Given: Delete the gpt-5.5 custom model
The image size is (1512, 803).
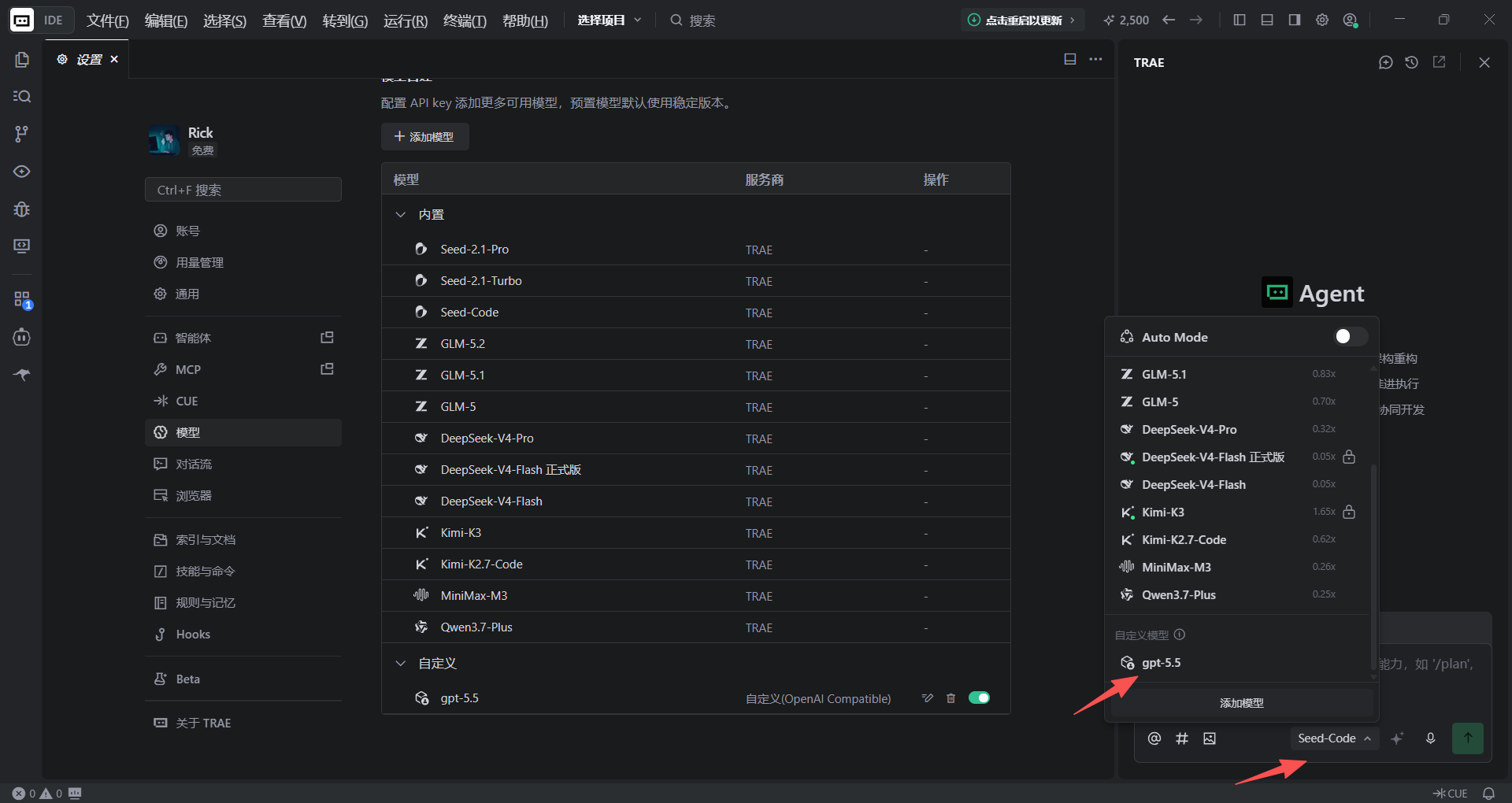Looking at the screenshot, I should (951, 698).
